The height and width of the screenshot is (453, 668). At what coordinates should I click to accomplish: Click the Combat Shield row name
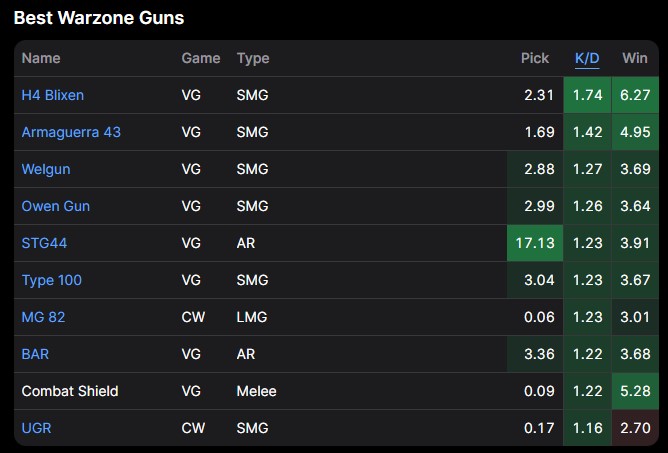pos(70,391)
